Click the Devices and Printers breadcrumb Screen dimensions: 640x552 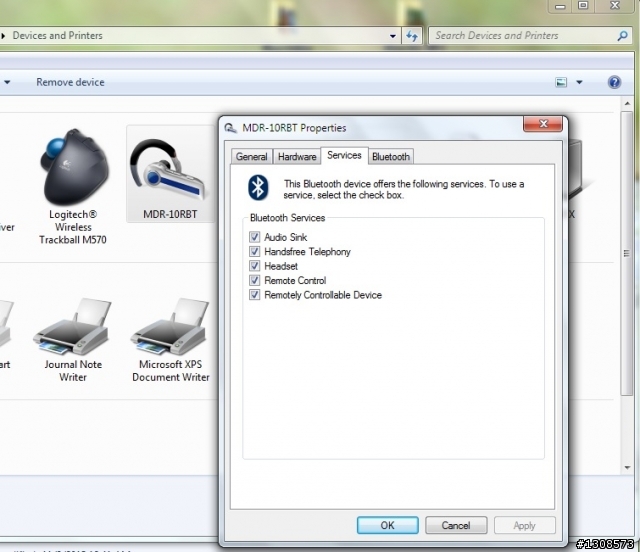[58, 36]
